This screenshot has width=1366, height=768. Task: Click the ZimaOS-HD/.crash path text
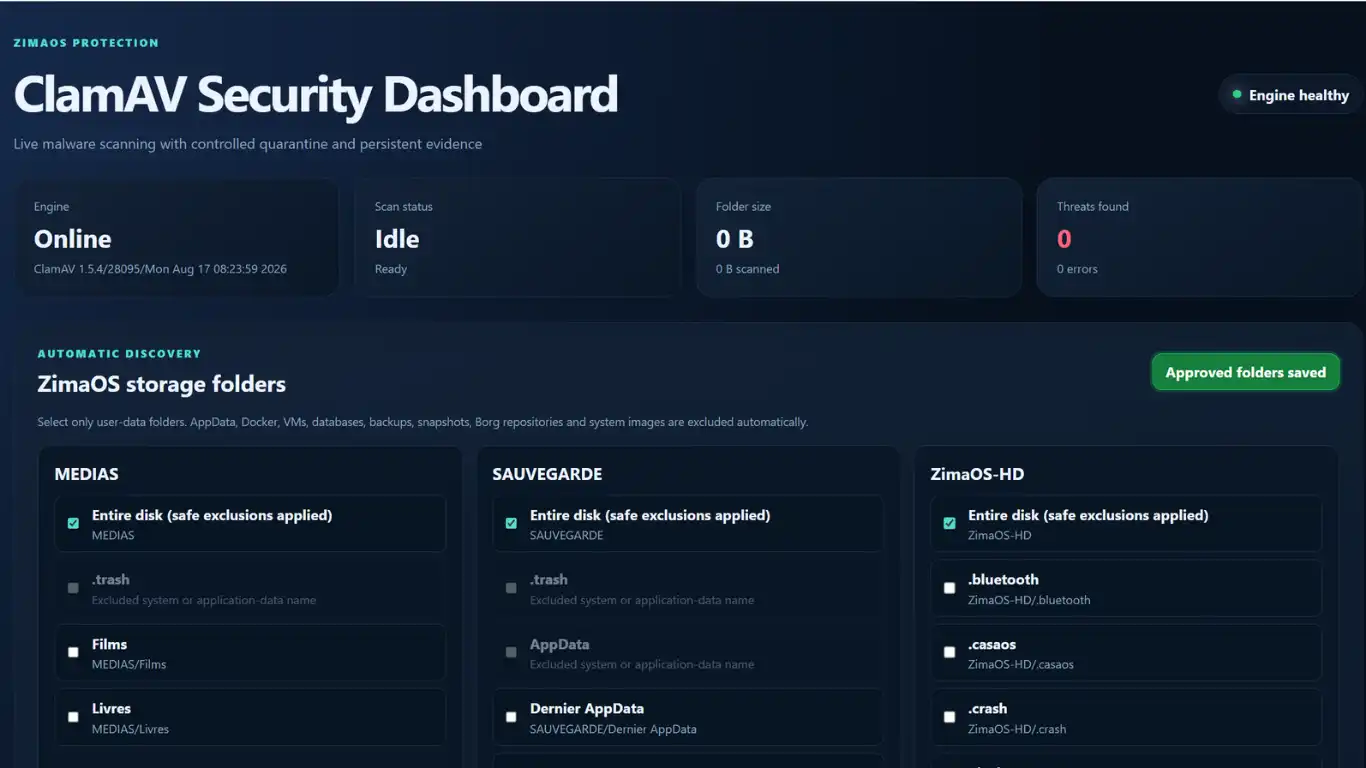click(x=1017, y=729)
